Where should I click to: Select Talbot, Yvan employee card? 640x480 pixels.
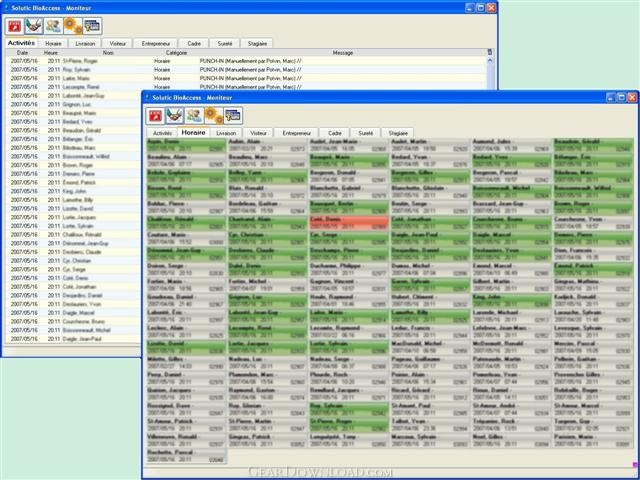point(430,425)
